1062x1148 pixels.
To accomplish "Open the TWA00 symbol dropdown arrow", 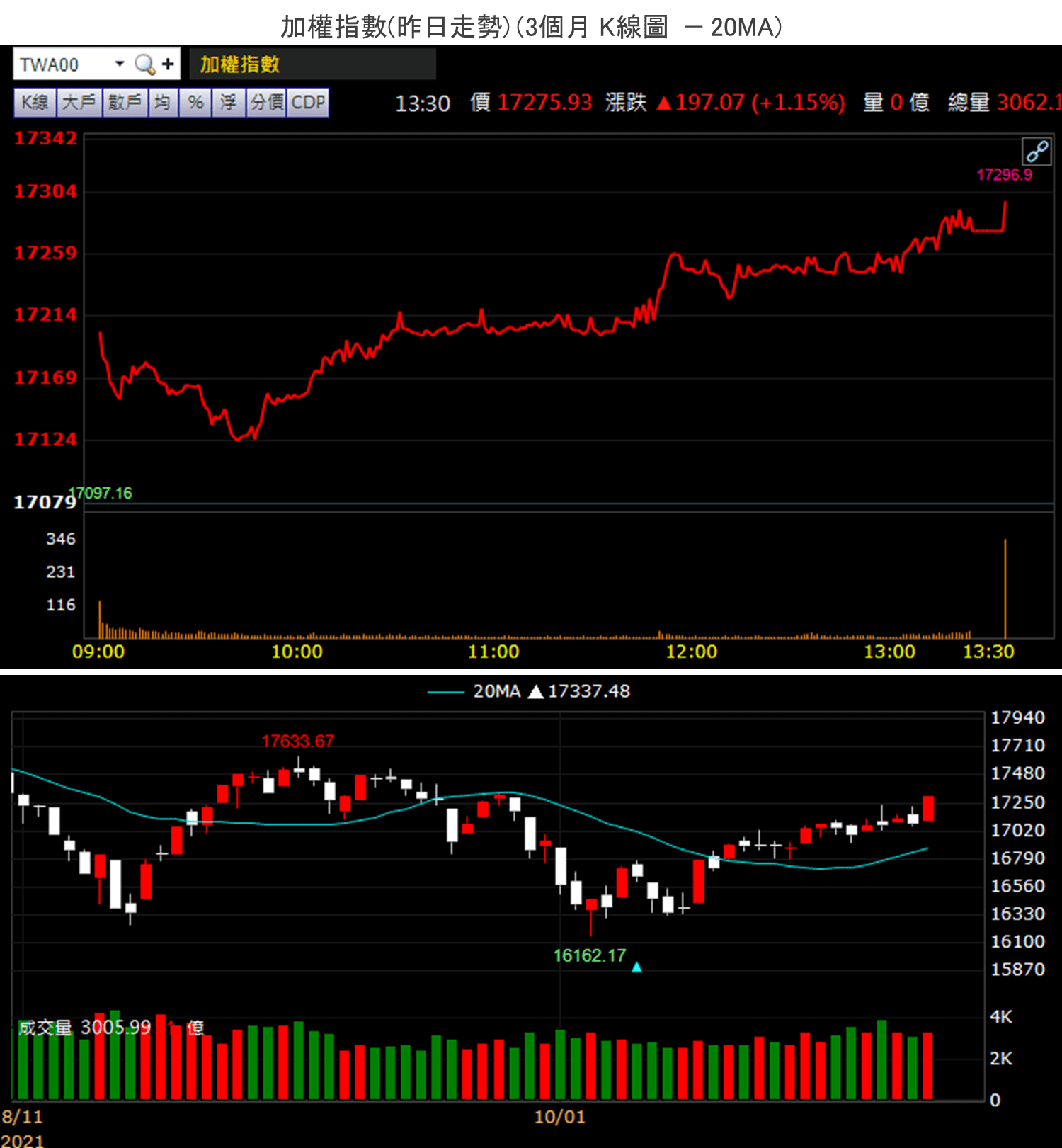I will 120,64.
